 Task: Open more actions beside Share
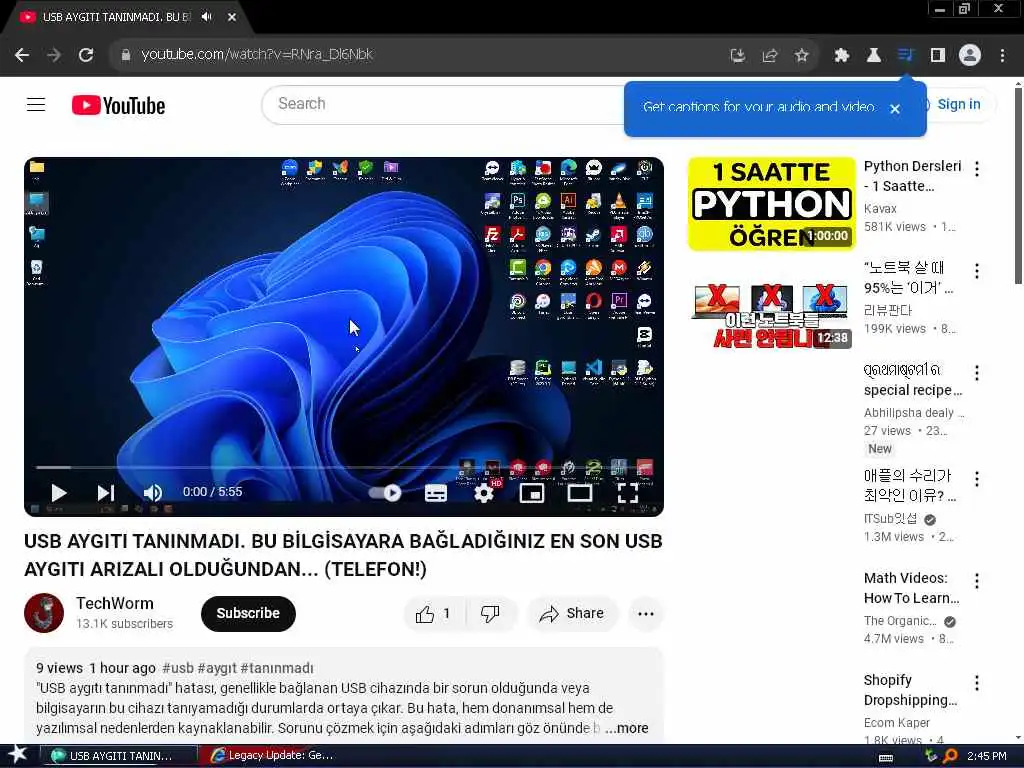646,613
